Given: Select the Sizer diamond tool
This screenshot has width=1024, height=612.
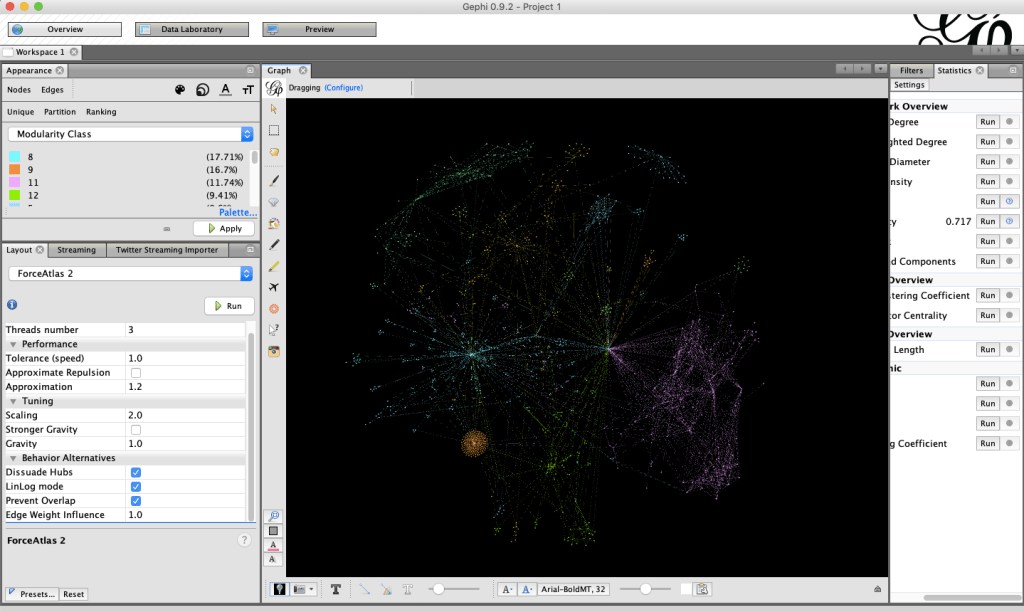Looking at the screenshot, I should 274,202.
